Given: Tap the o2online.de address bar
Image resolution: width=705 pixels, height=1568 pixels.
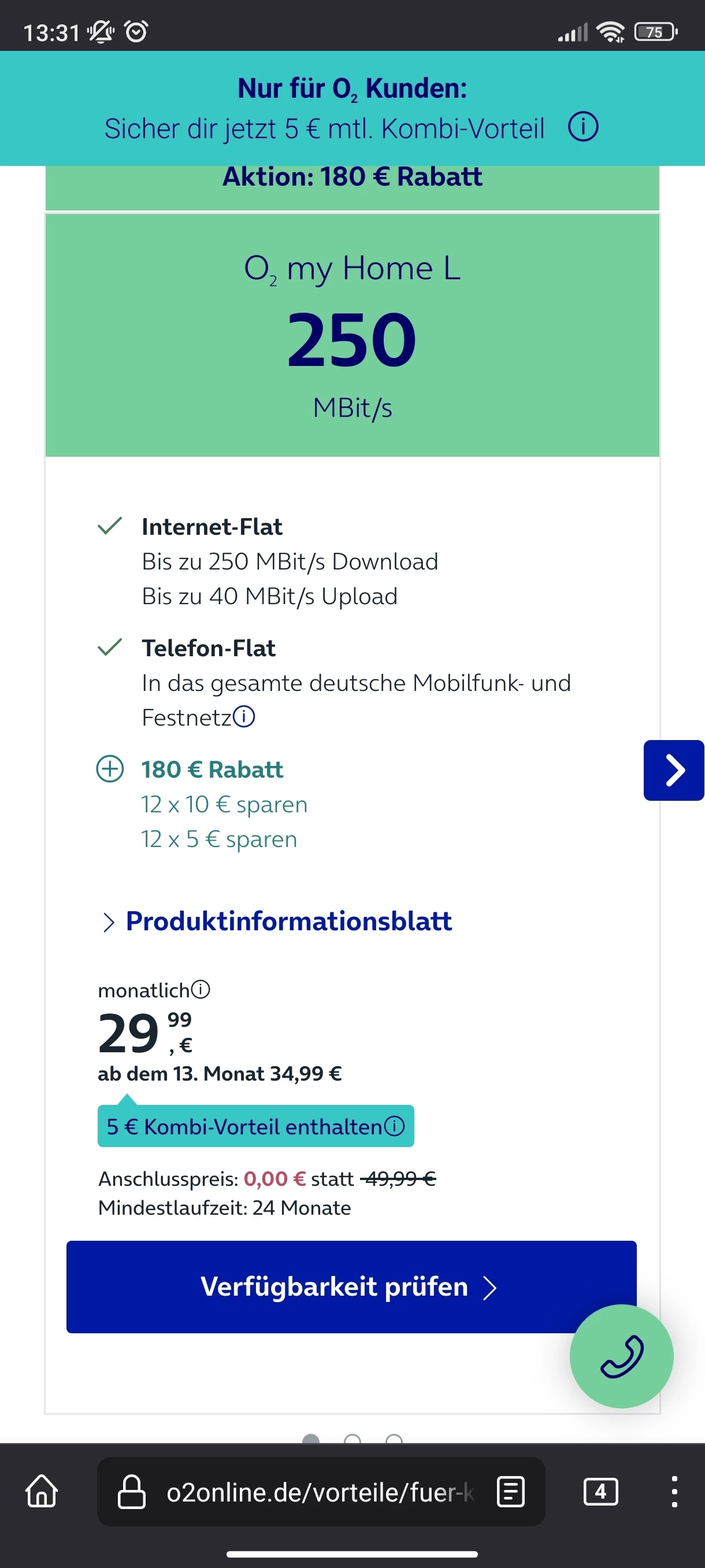Looking at the screenshot, I should click(320, 1491).
